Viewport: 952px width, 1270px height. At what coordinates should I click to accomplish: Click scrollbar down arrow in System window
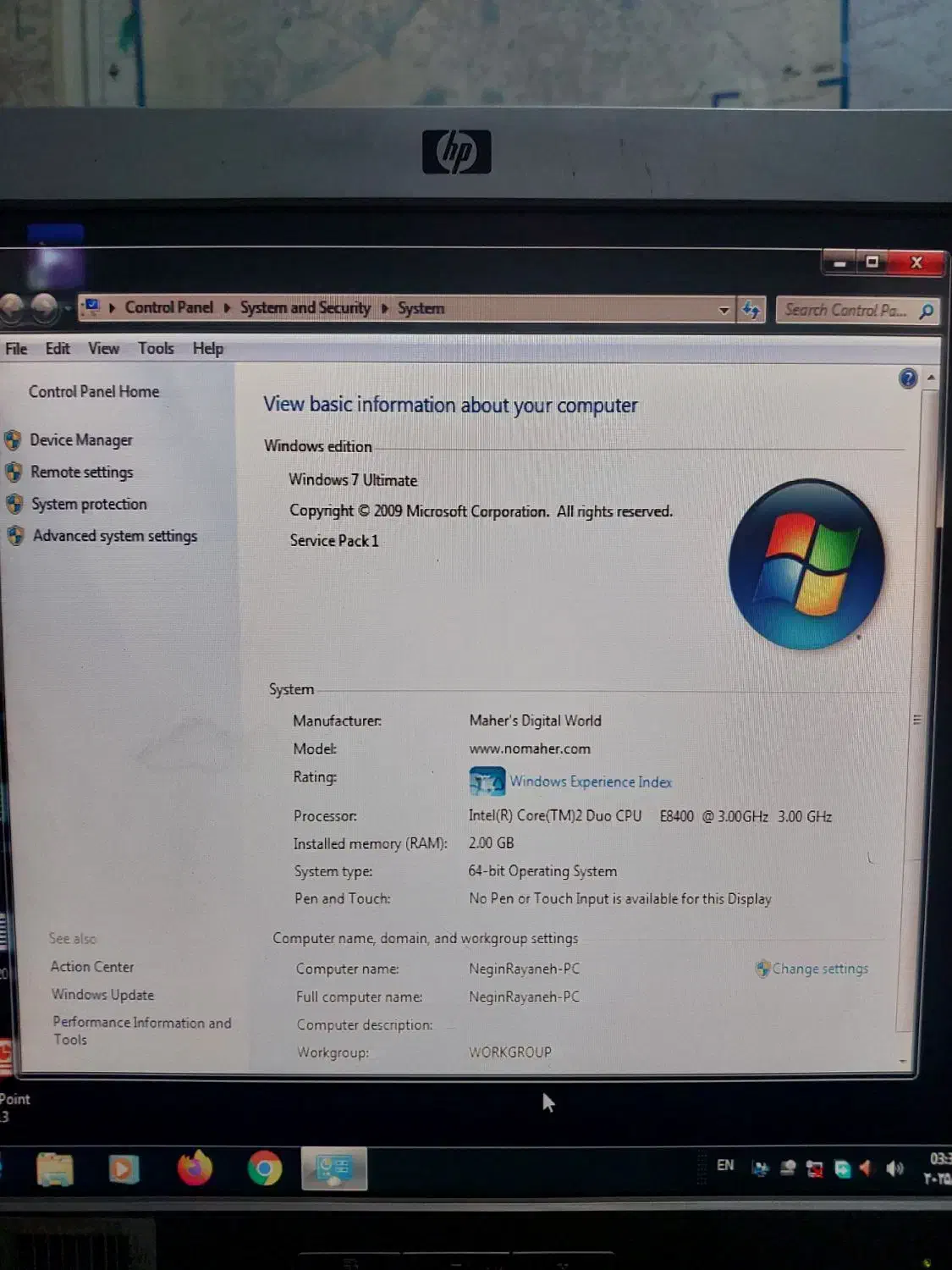pos(903,1061)
